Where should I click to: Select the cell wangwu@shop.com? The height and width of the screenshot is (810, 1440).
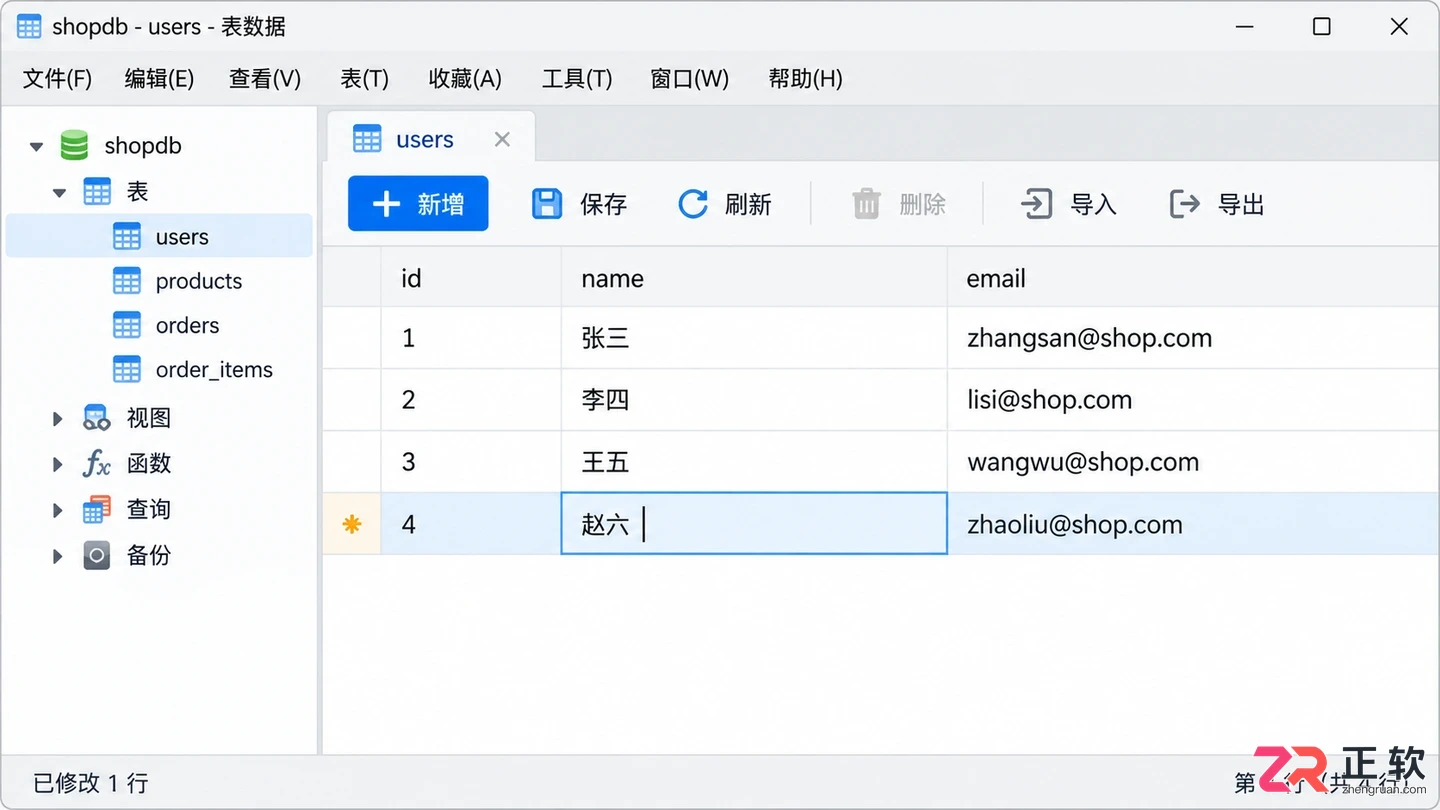click(1193, 462)
